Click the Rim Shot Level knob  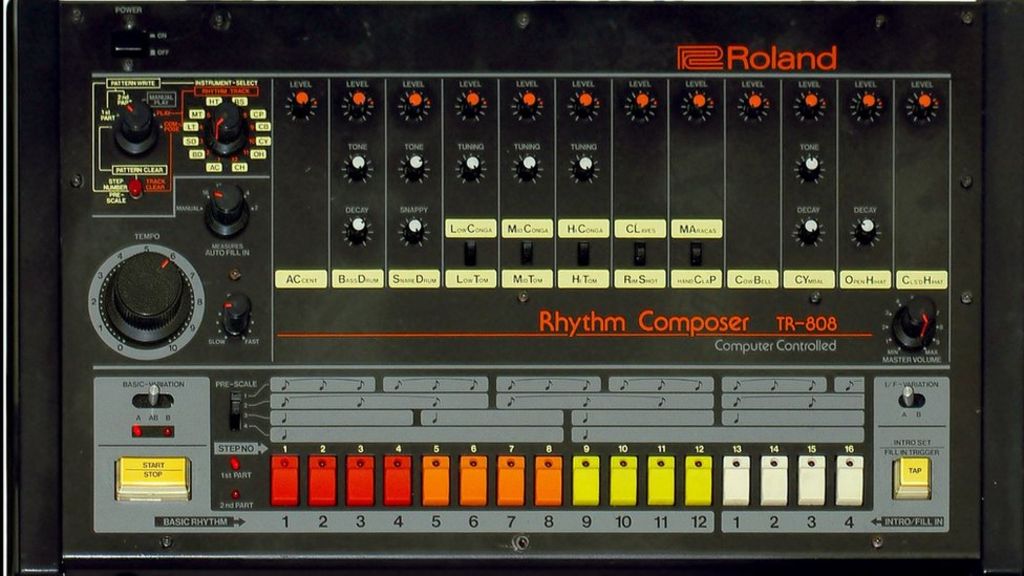640,105
